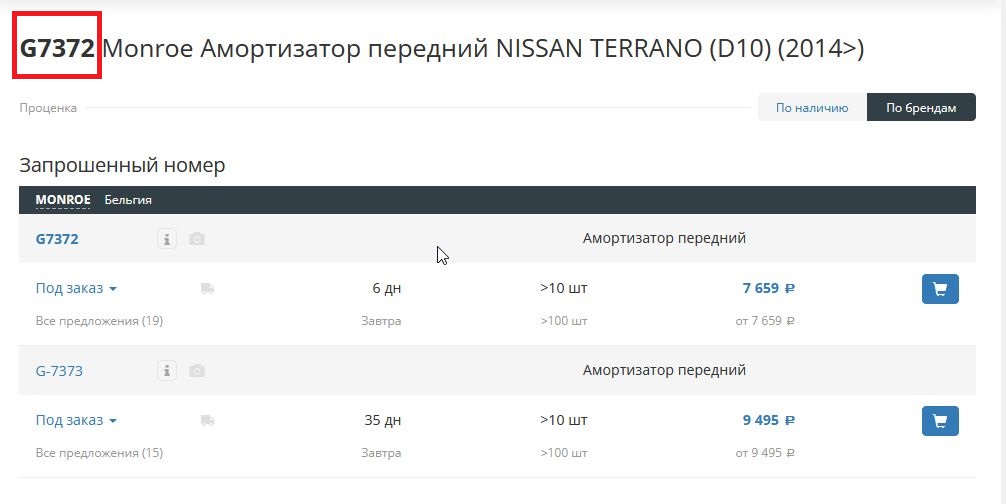
Task: Add the 7 659 ₽ offer to cart
Action: pyautogui.click(x=940, y=289)
